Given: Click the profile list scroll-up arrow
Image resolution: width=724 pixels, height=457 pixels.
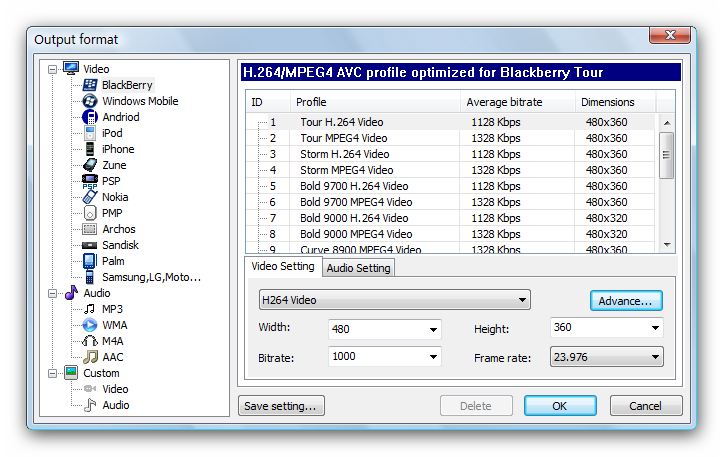Looking at the screenshot, I should [x=667, y=123].
